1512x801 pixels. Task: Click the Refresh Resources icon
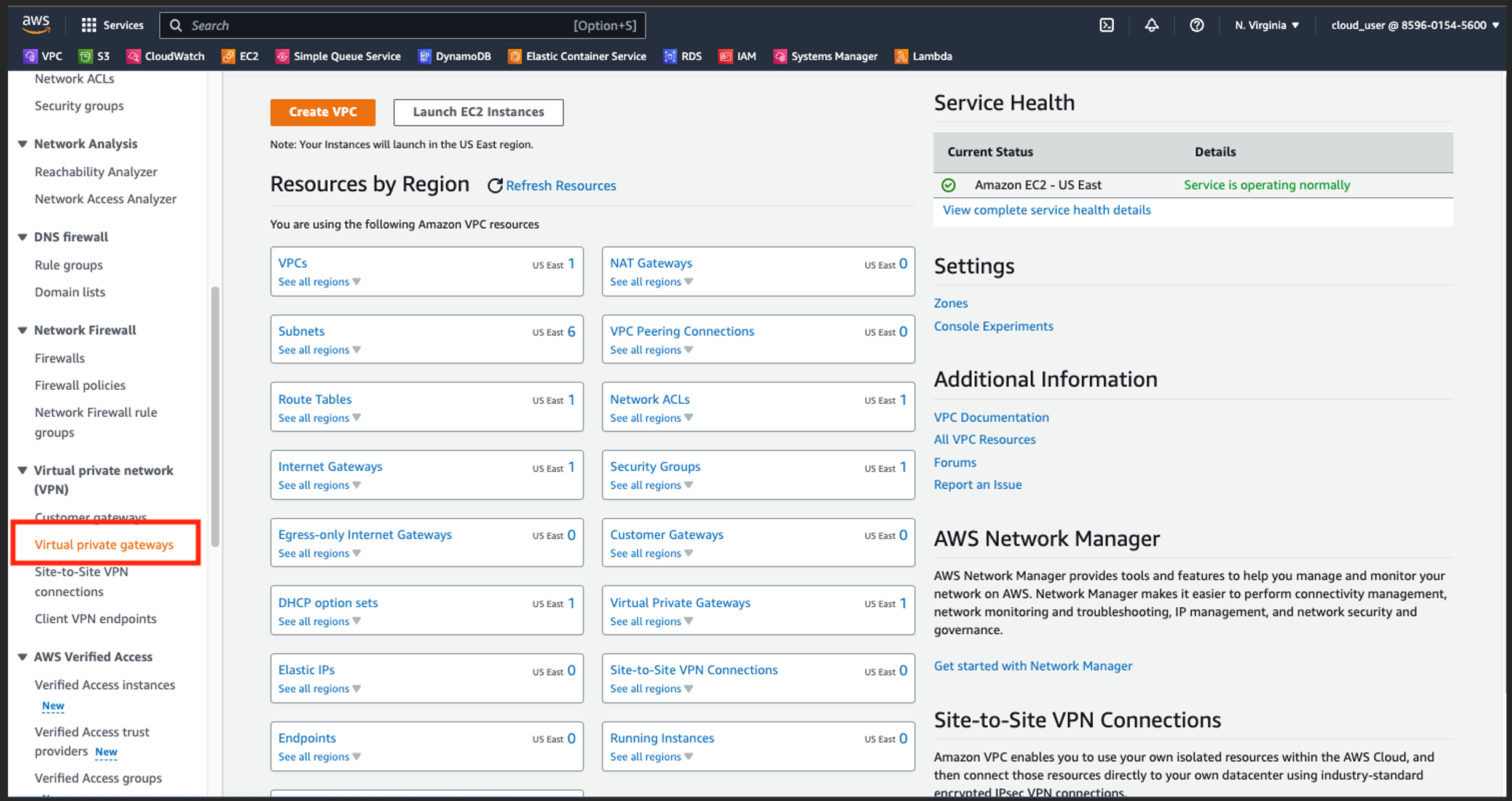(x=495, y=186)
